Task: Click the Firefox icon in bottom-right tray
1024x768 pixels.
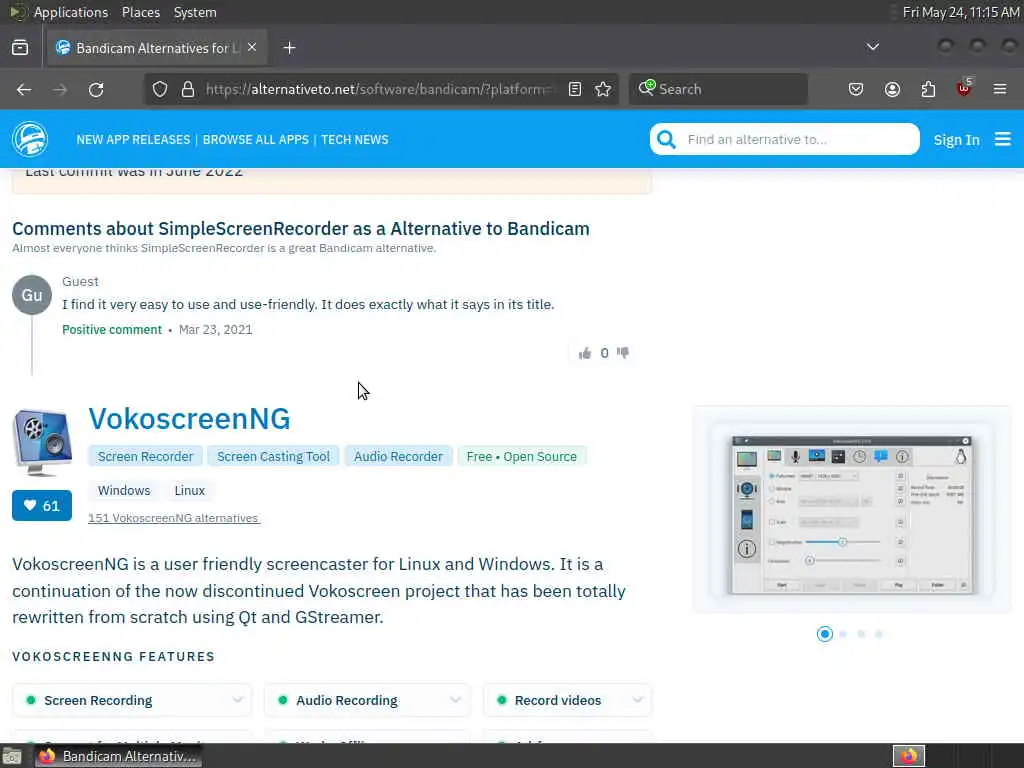Action: point(909,756)
